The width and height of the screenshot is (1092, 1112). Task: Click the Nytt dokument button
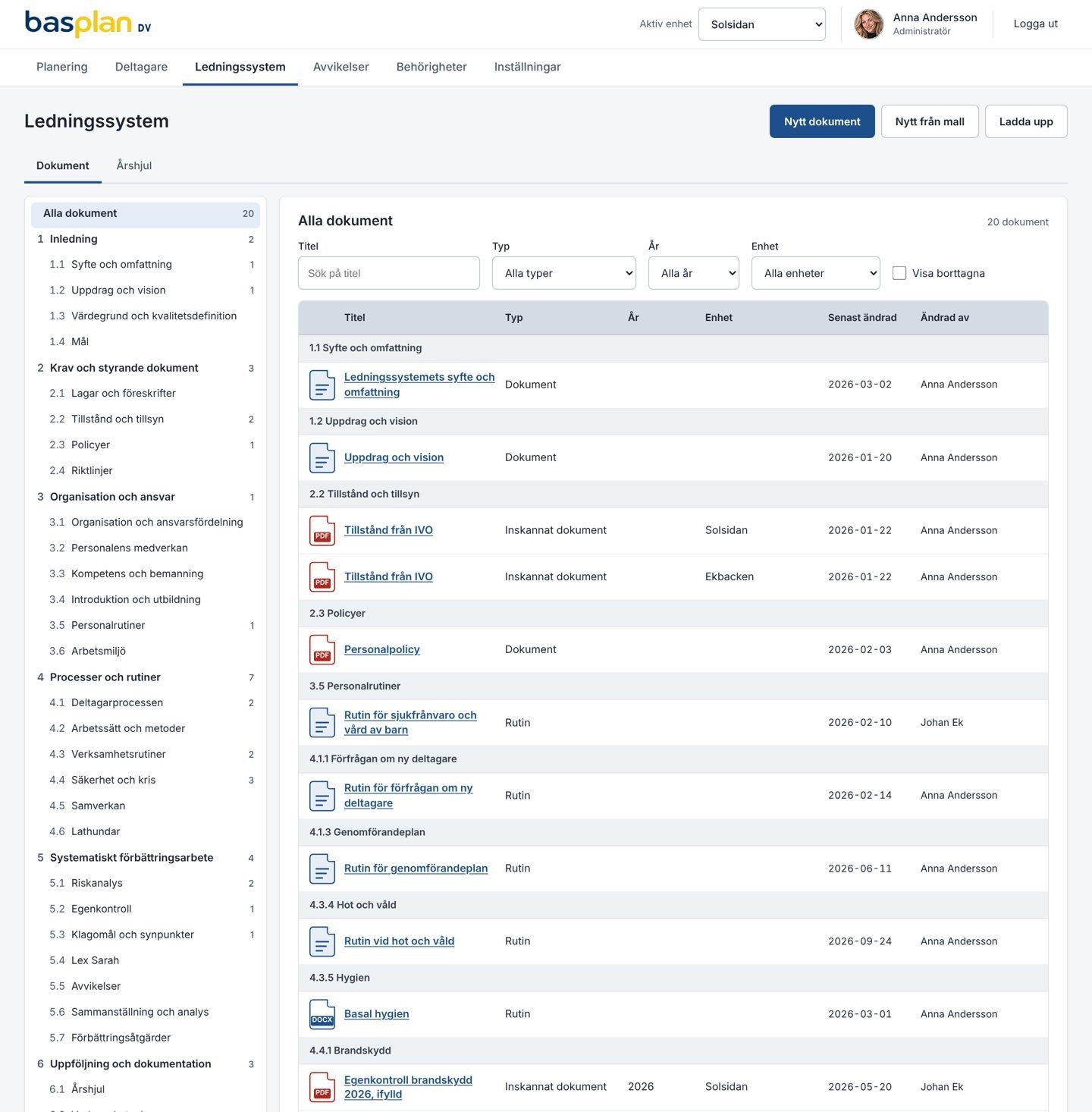click(x=822, y=121)
